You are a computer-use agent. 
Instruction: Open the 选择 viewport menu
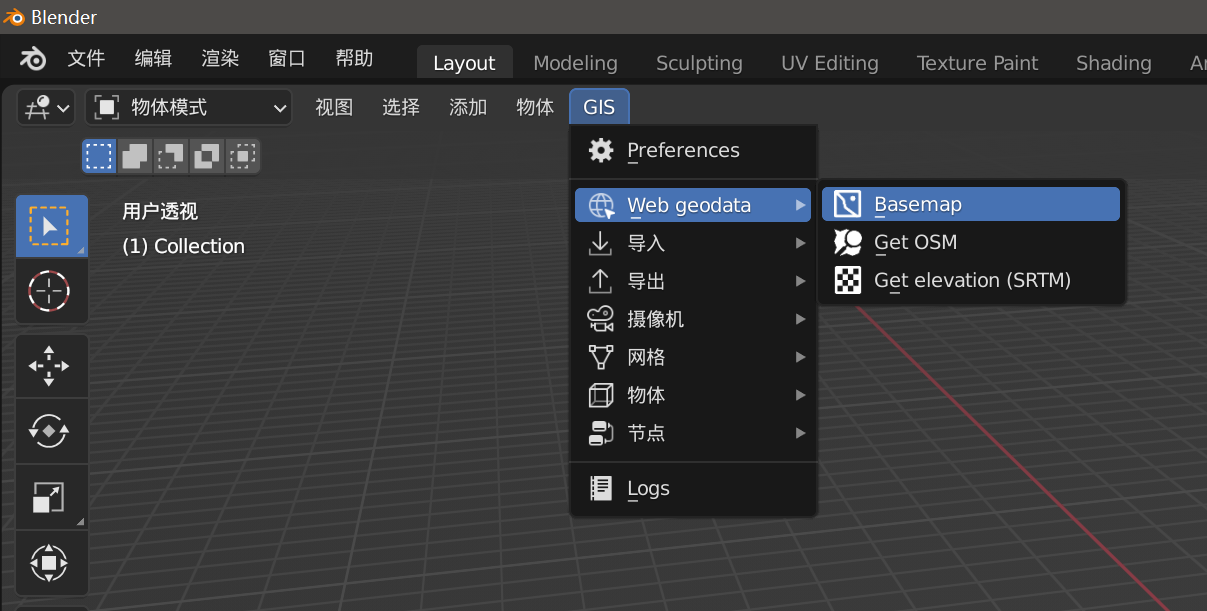[x=401, y=107]
